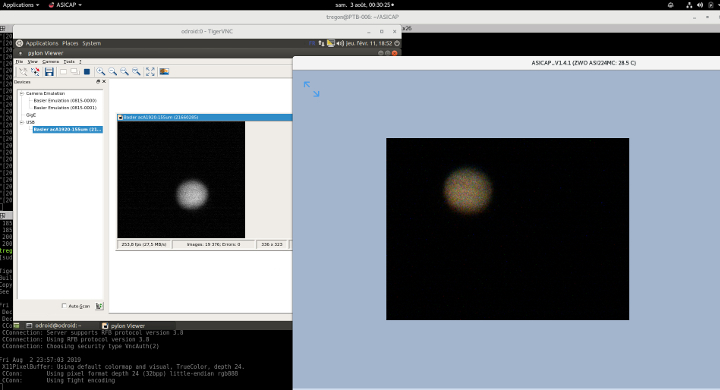Click the landscape picture icon in pylon toolbar
Viewport: 720px width, 390px height.
tap(164, 72)
